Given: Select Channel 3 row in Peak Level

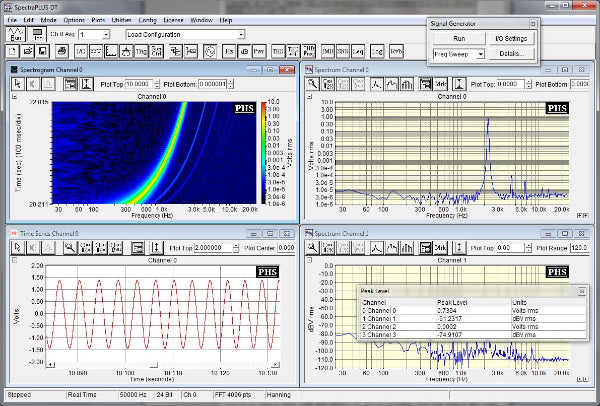Looking at the screenshot, I should (472, 335).
